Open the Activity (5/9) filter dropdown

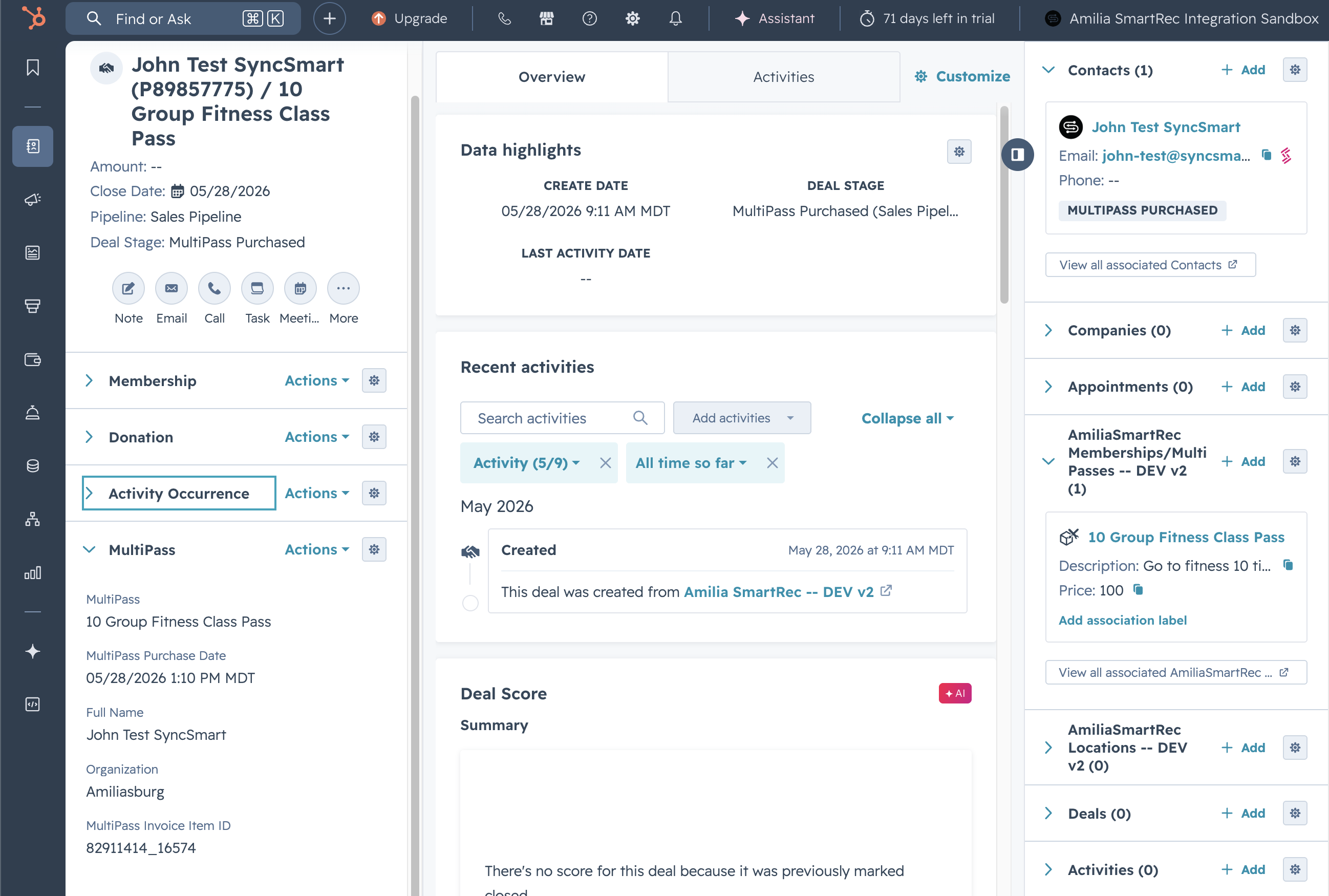click(x=526, y=463)
